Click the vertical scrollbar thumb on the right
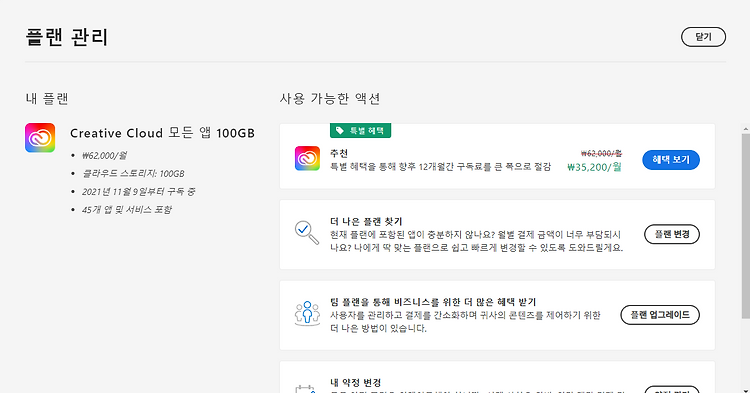 746,226
